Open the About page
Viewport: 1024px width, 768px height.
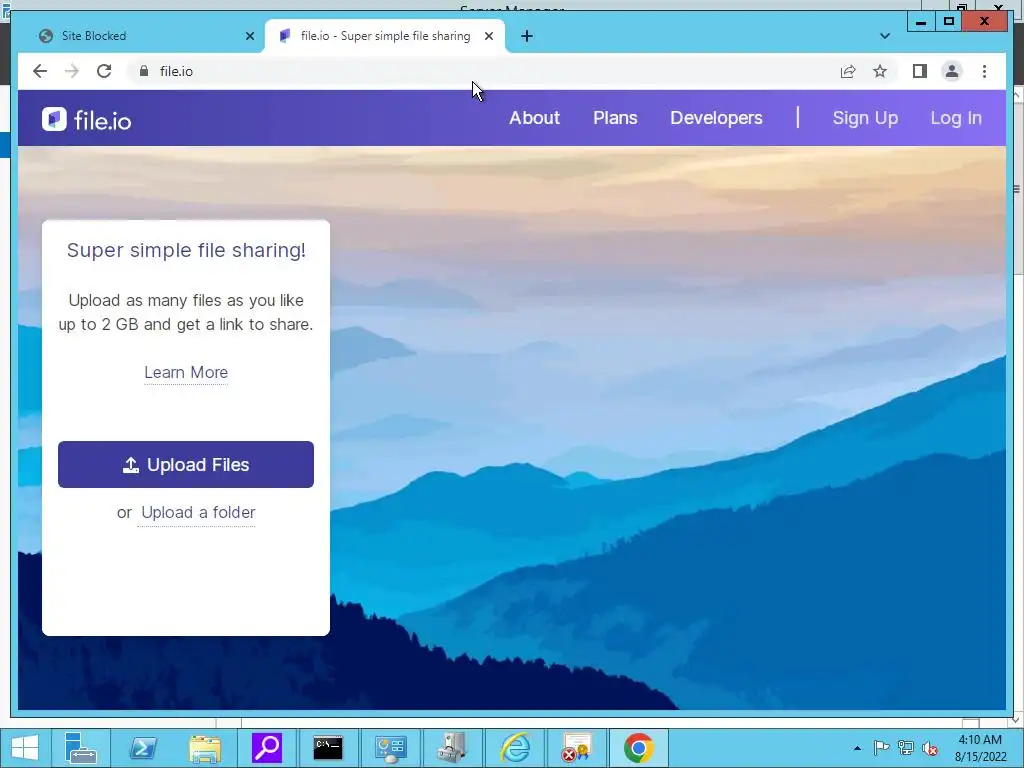point(534,118)
